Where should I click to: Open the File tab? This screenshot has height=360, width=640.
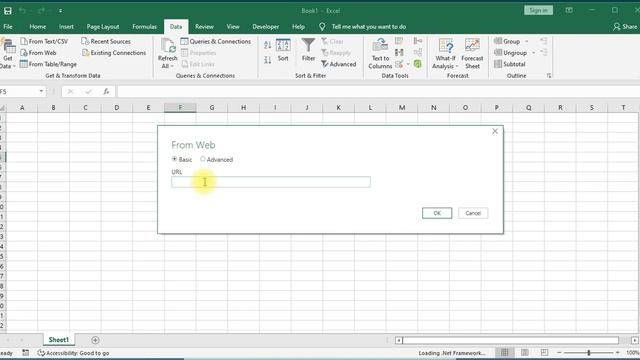(x=8, y=27)
